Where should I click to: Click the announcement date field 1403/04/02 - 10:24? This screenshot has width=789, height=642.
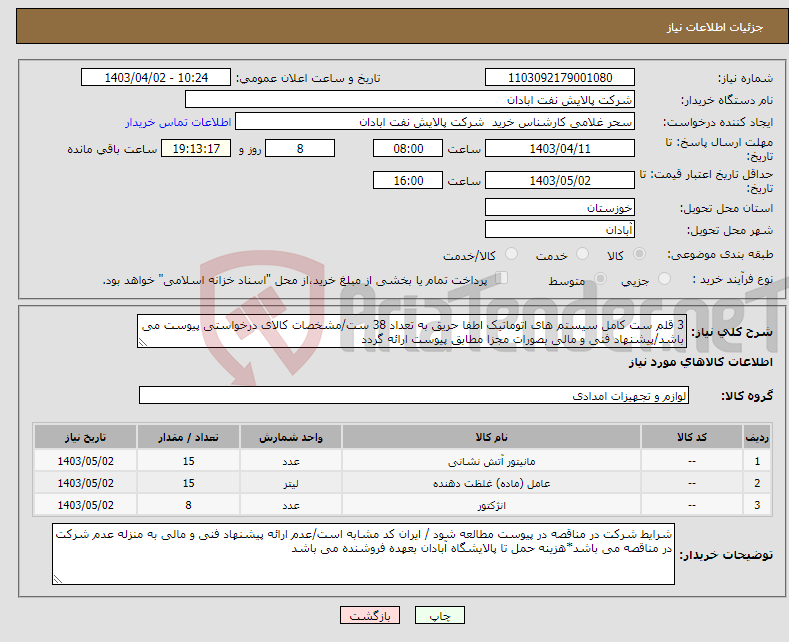155,77
